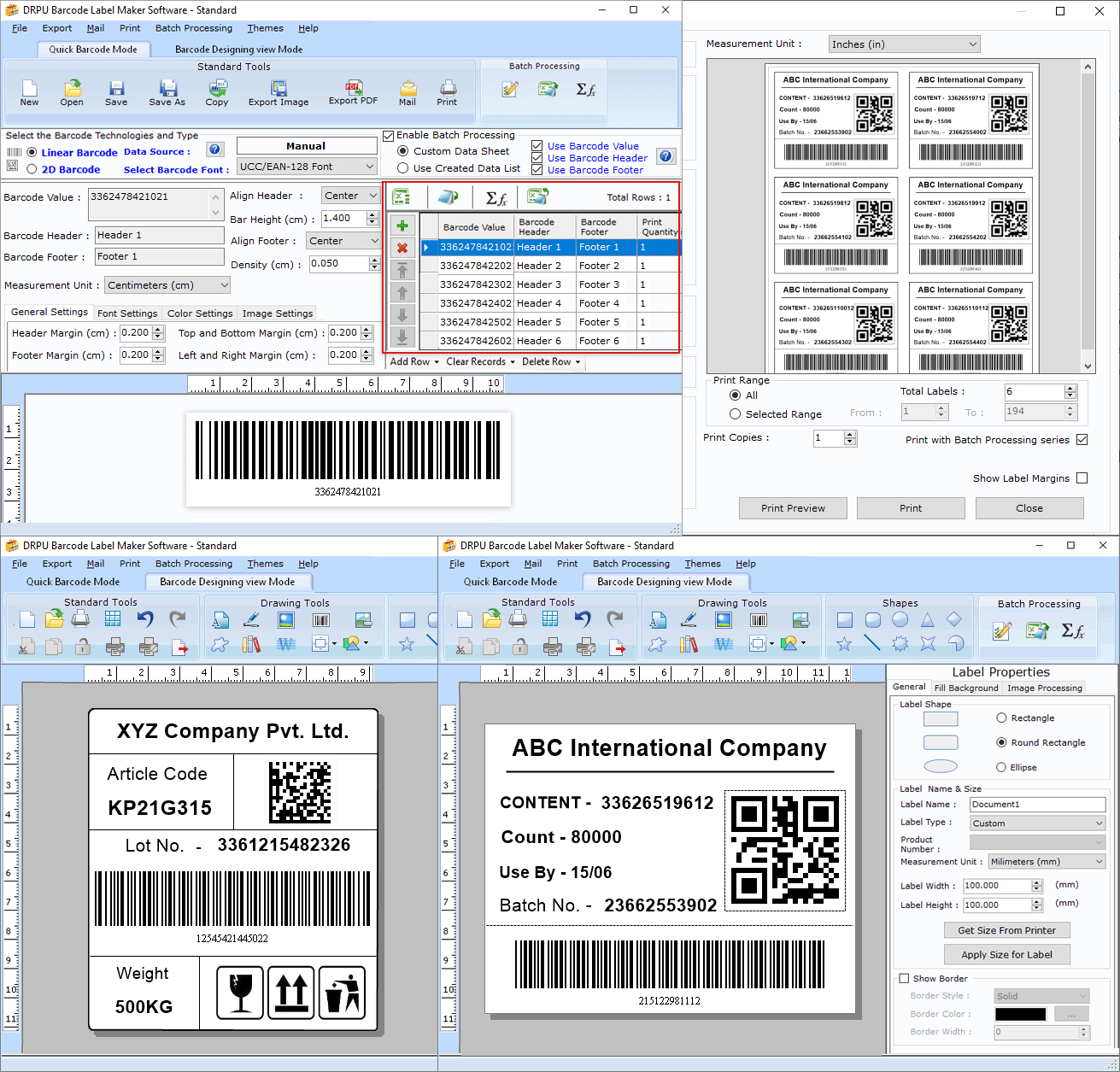
Task: Click the sigma icon in batch grid toolbar
Action: [x=495, y=198]
